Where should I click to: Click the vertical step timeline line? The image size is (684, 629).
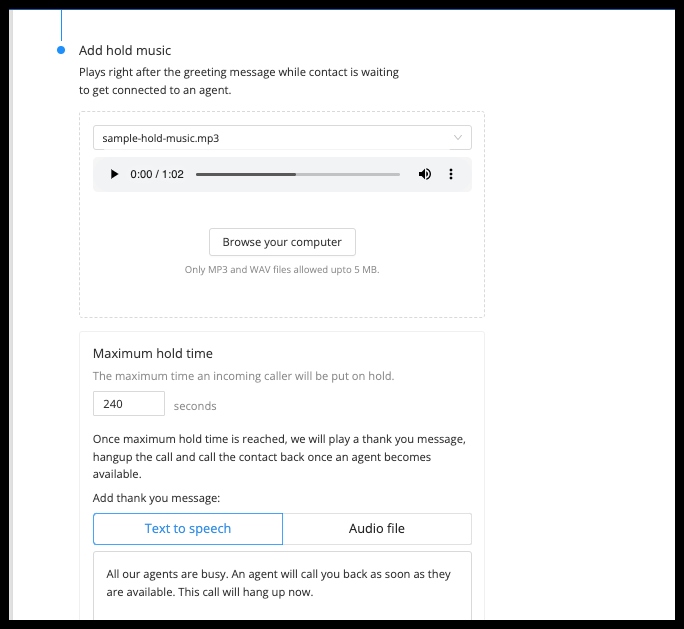click(61, 25)
